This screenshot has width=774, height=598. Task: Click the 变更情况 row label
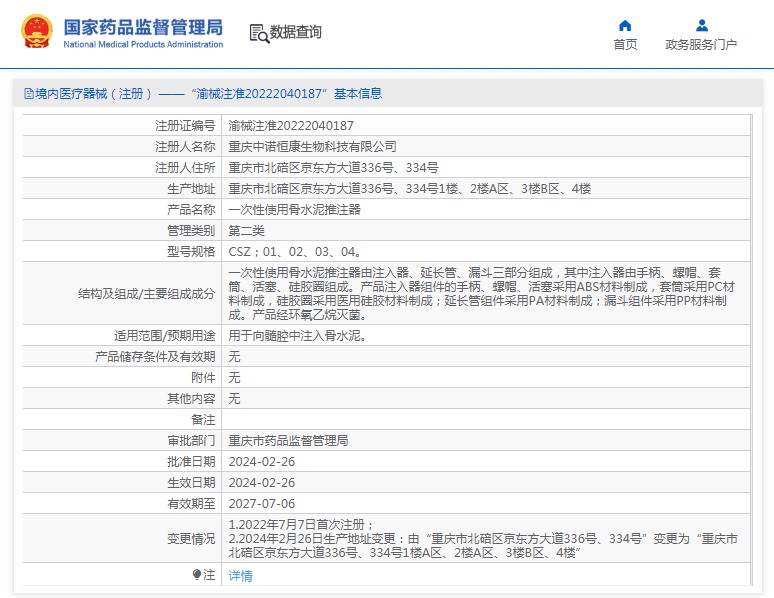click(191, 539)
